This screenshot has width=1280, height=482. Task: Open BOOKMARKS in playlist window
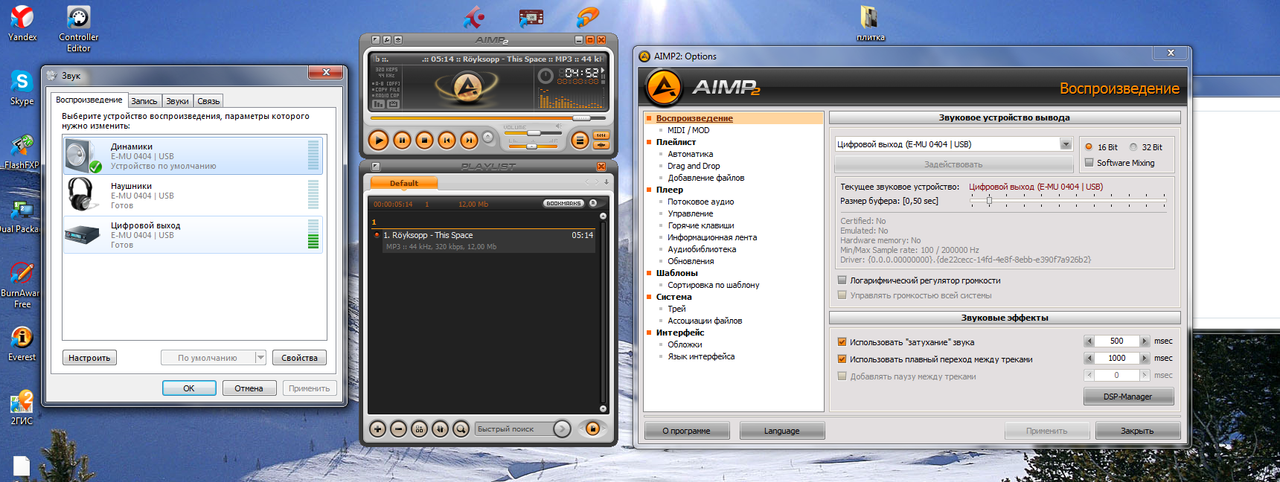(563, 203)
